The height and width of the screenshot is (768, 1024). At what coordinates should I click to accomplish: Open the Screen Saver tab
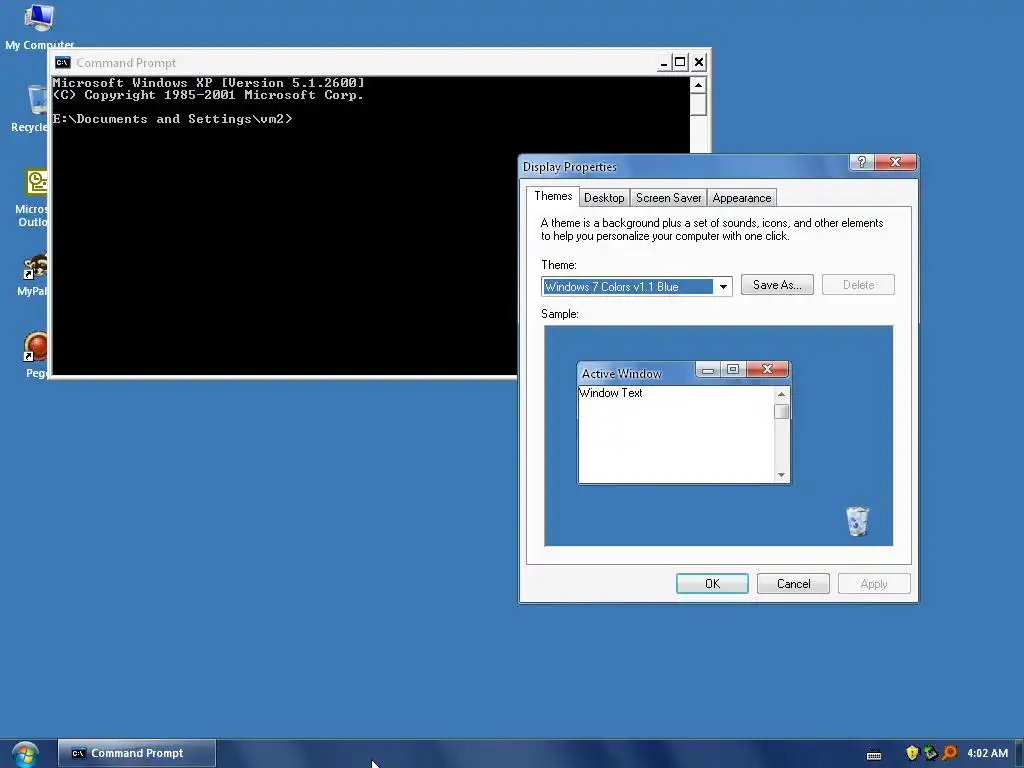(x=668, y=198)
